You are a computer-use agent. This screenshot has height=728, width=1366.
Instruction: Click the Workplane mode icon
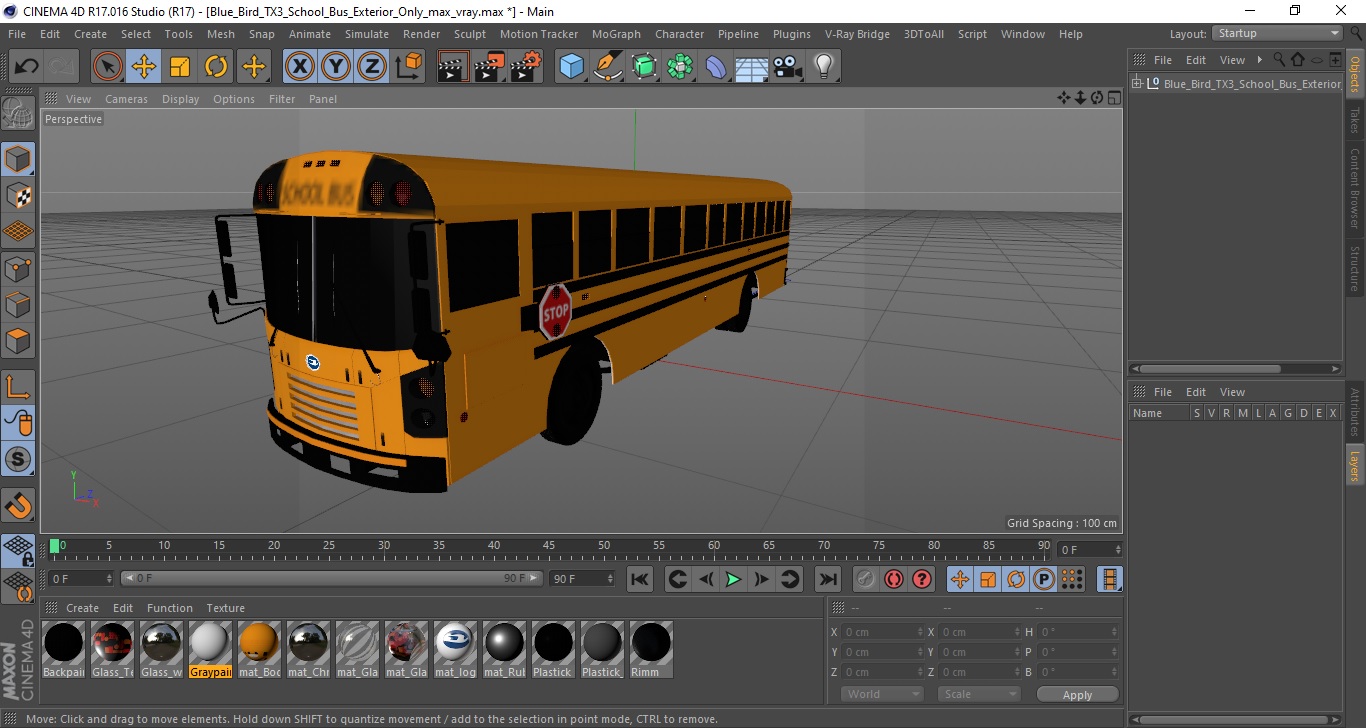18,231
